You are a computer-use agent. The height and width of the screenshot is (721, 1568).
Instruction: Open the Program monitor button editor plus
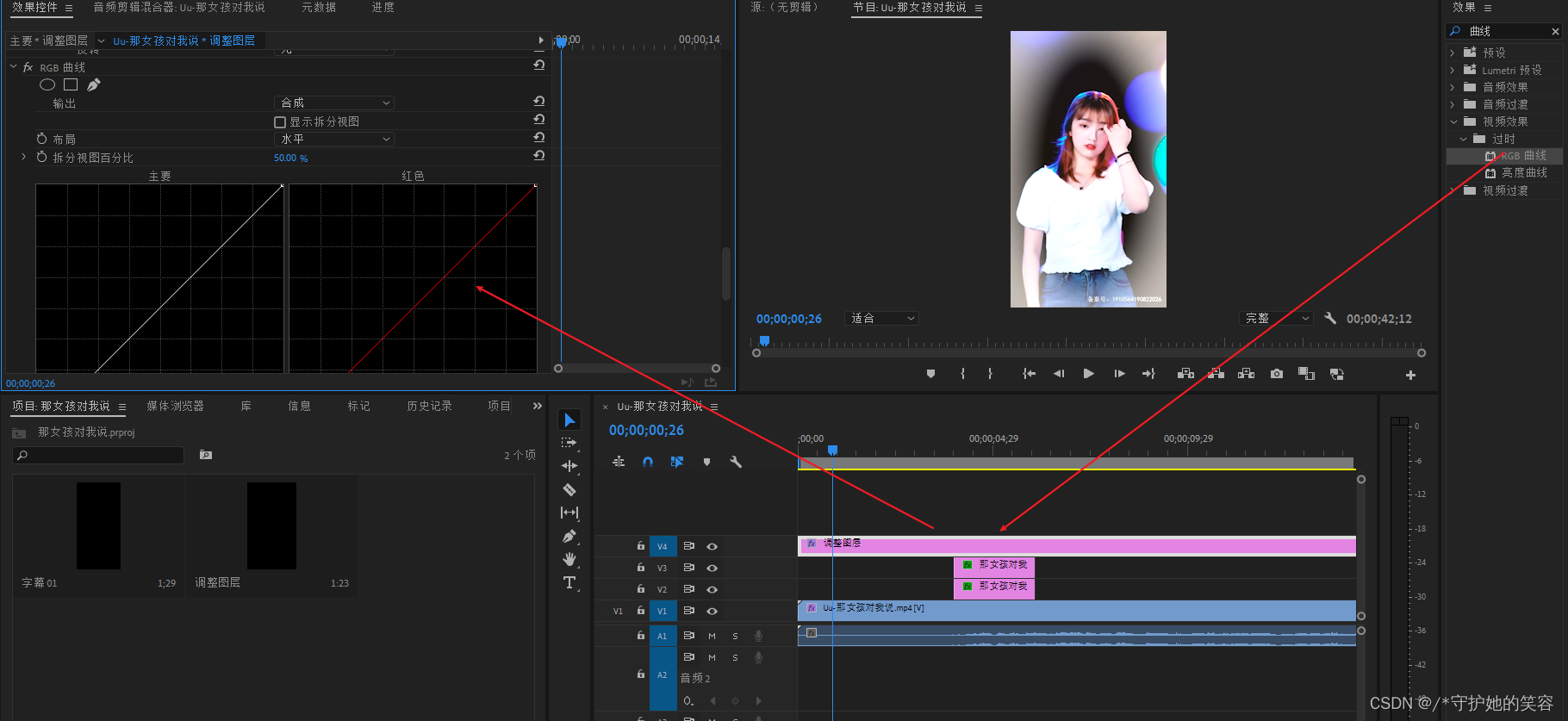[1410, 375]
